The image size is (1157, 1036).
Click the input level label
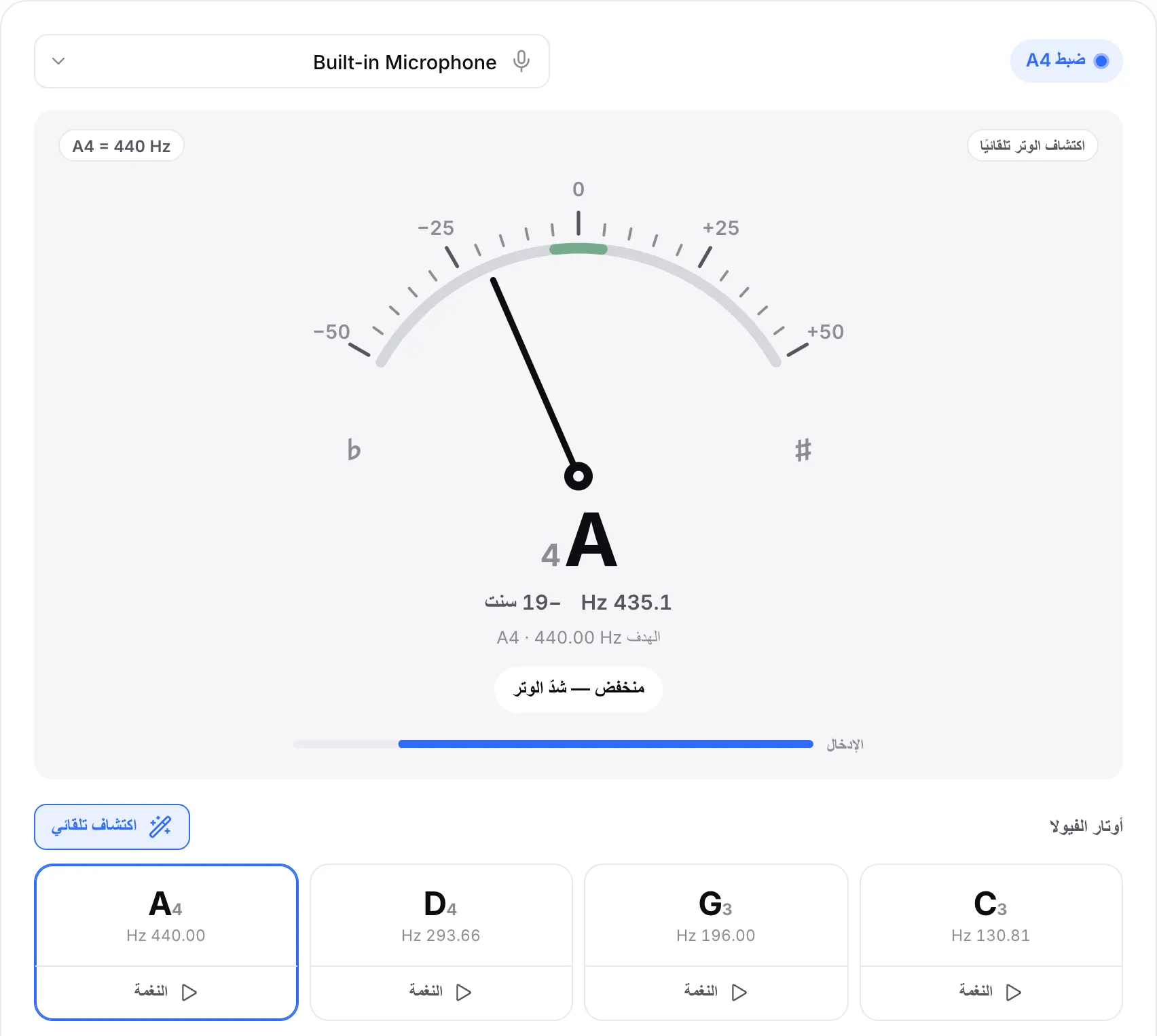point(845,745)
